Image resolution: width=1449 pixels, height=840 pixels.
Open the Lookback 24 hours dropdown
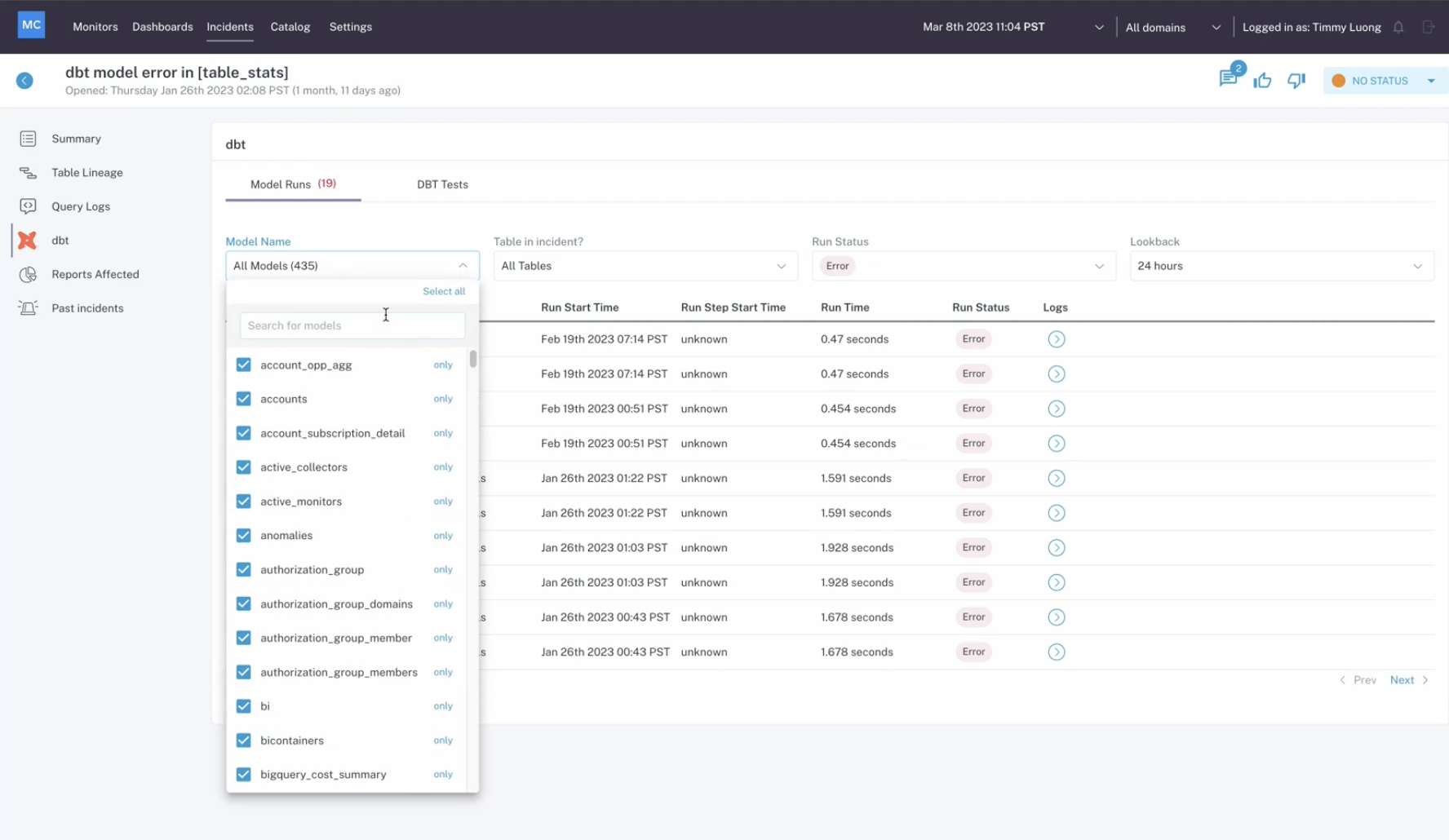coord(1282,266)
